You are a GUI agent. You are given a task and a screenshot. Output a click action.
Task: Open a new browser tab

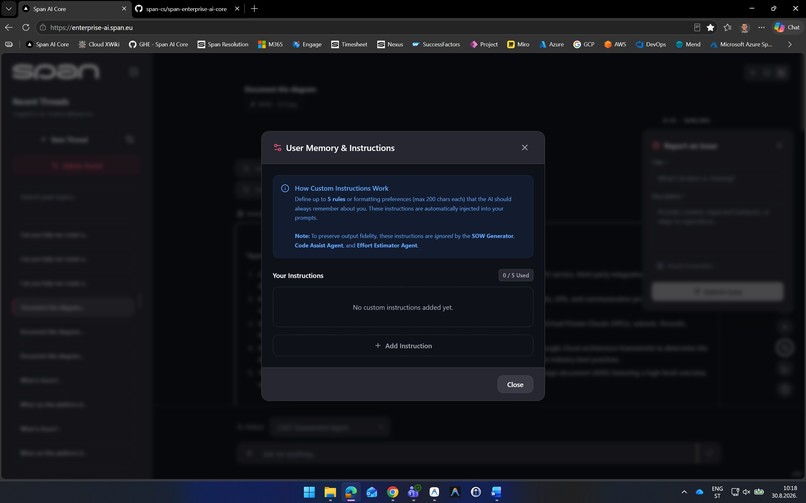[x=254, y=9]
